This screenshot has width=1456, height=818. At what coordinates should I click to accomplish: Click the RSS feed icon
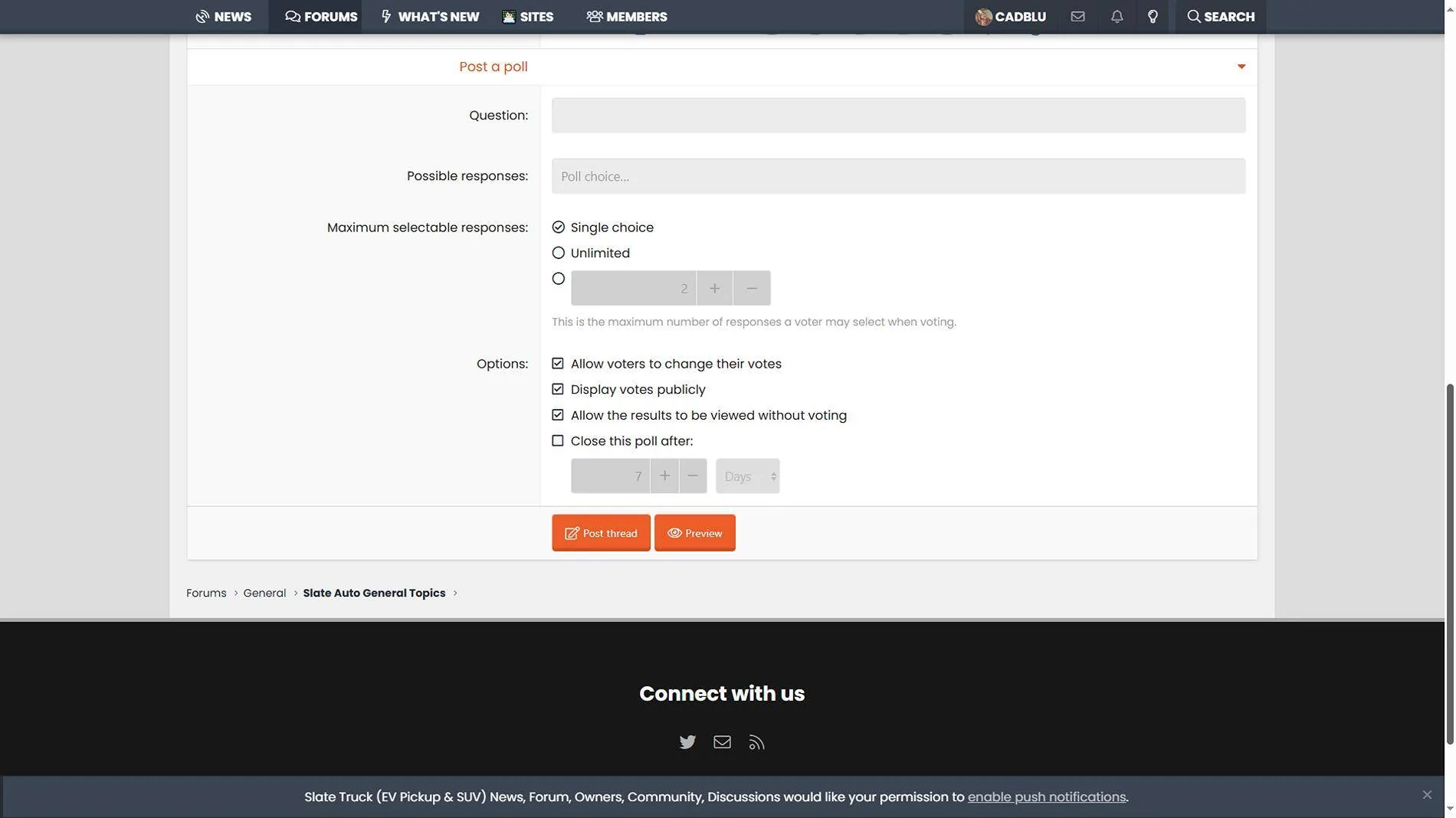756,742
